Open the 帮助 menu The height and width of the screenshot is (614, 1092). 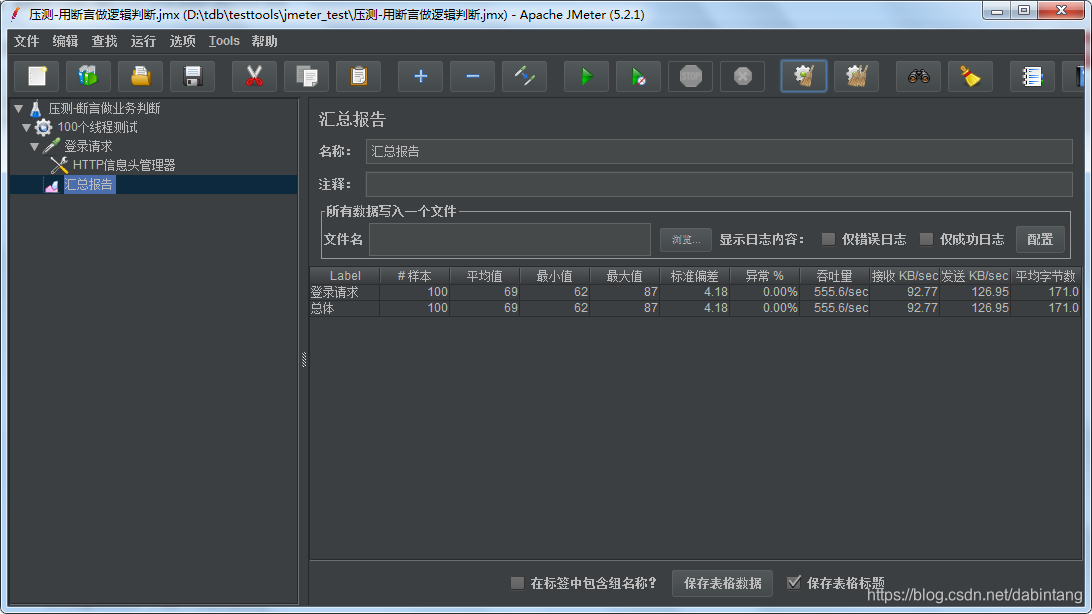point(265,41)
